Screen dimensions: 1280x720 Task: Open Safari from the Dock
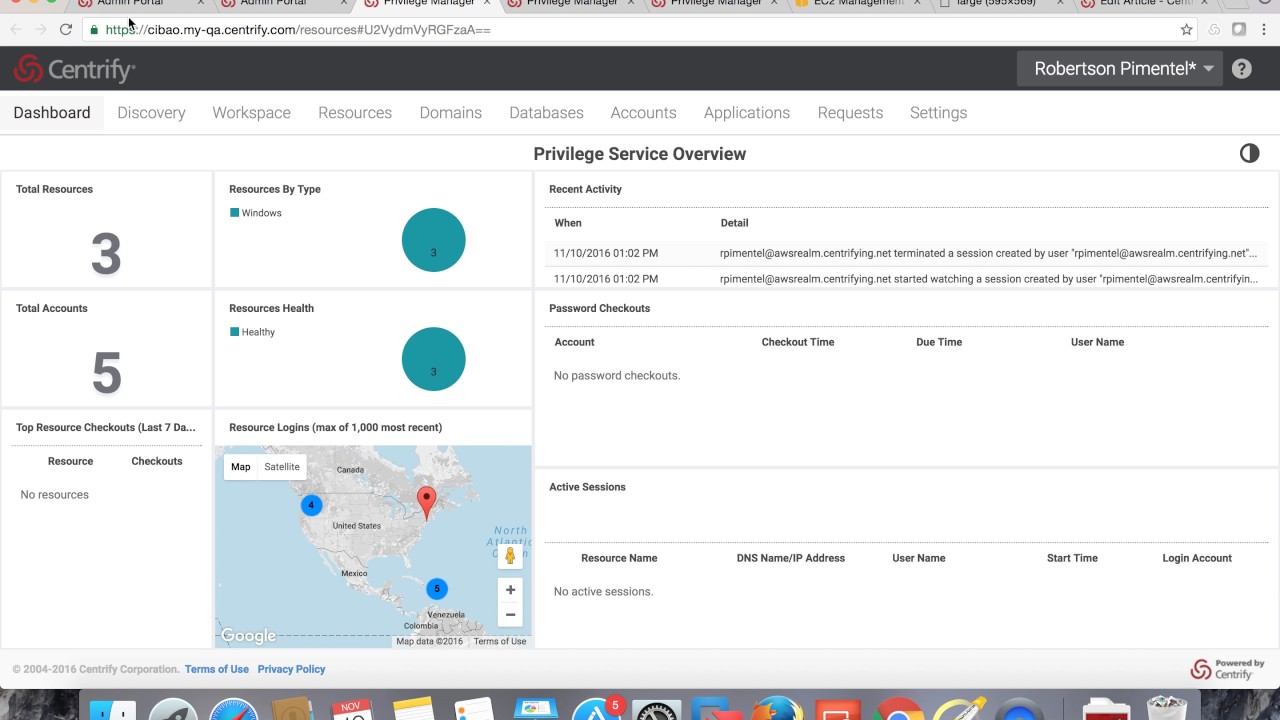tap(234, 709)
